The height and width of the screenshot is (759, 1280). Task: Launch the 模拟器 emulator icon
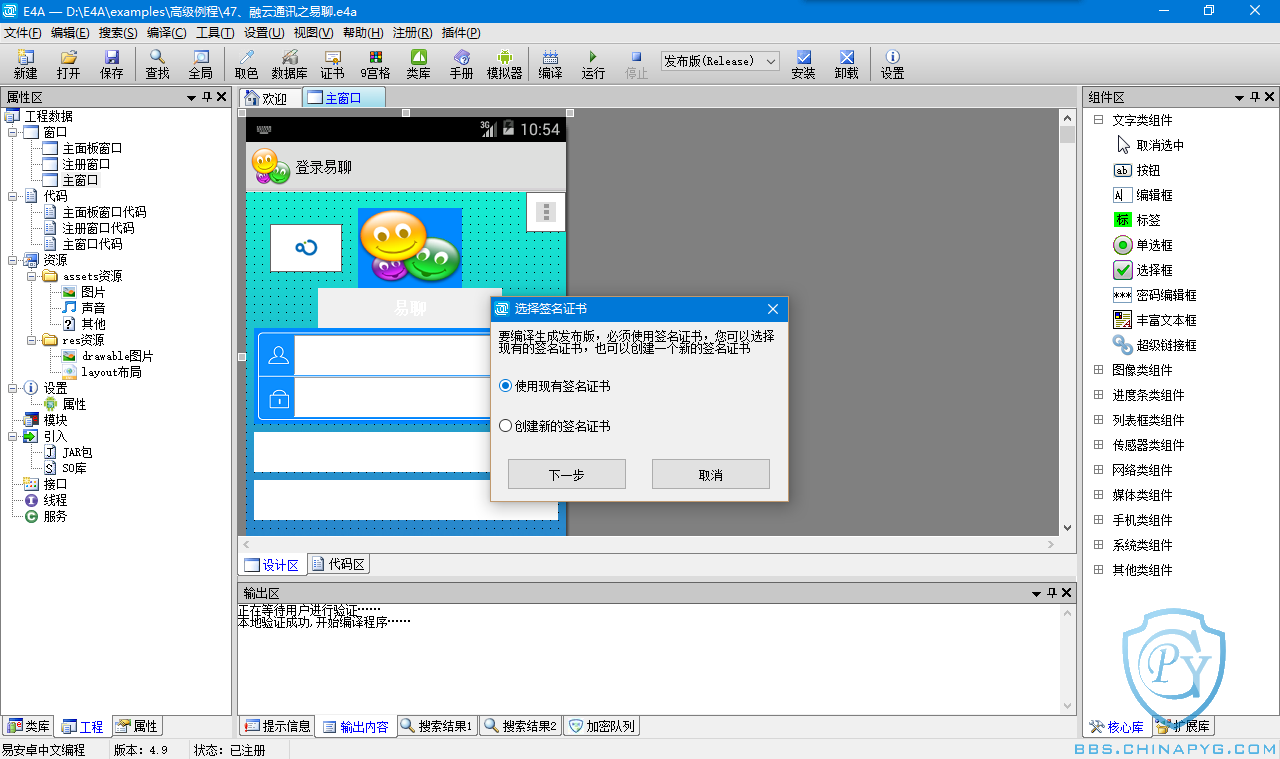pyautogui.click(x=504, y=64)
